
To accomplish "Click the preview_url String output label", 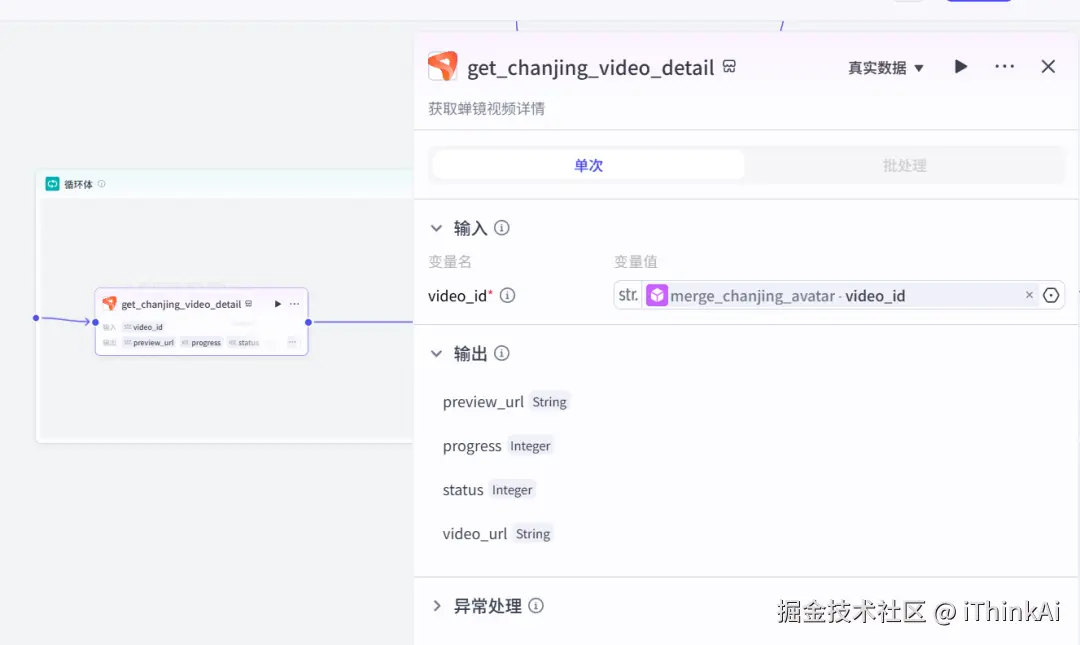I will (x=506, y=402).
